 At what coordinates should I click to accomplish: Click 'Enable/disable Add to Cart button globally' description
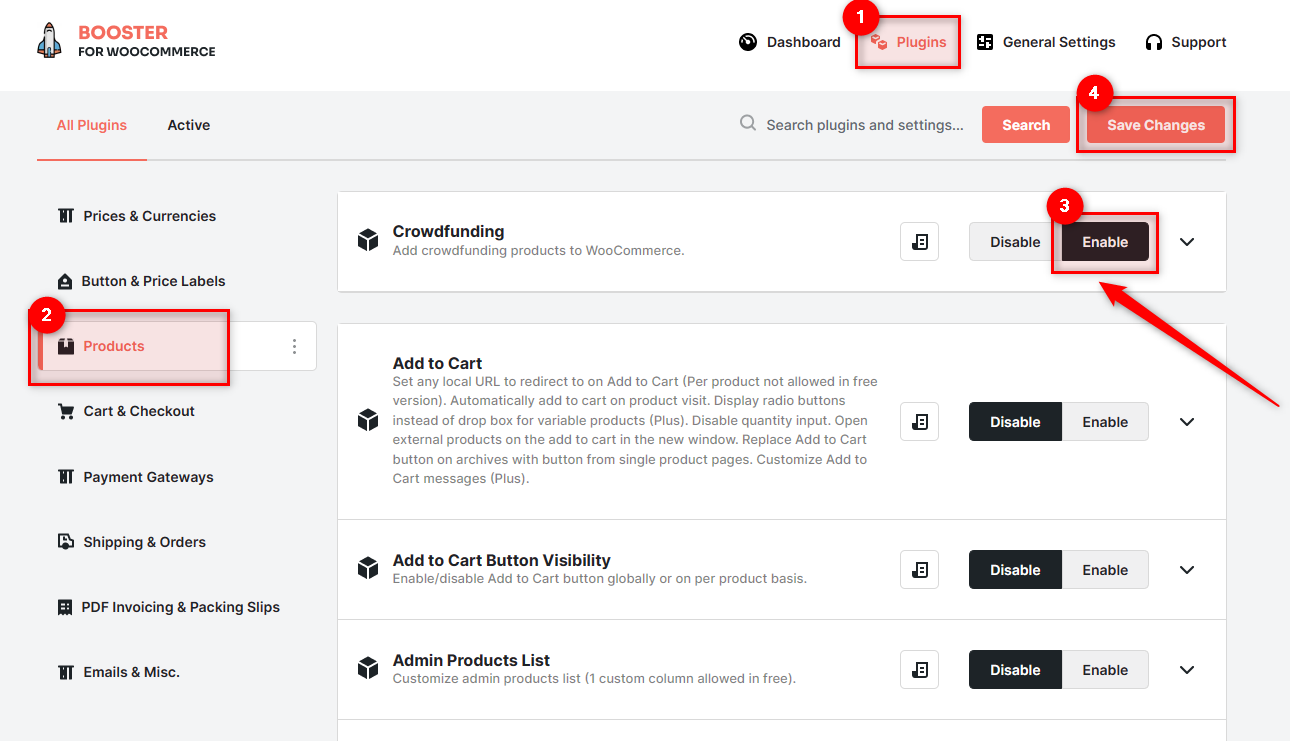(x=599, y=578)
